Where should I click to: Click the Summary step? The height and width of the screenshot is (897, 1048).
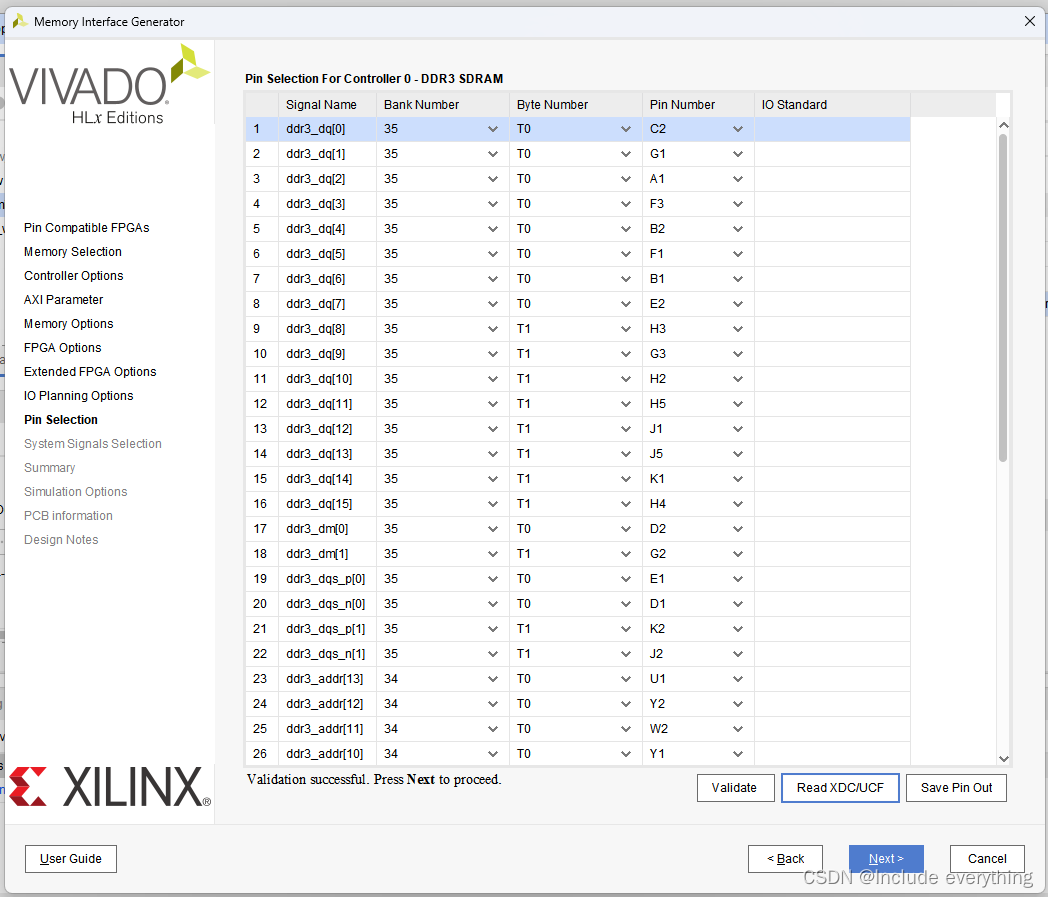click(49, 468)
